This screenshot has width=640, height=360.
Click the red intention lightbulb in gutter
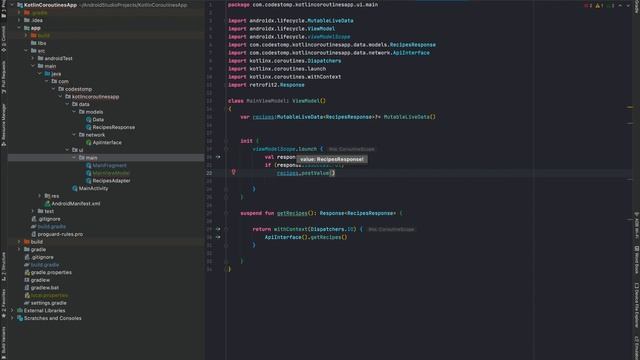pos(233,172)
